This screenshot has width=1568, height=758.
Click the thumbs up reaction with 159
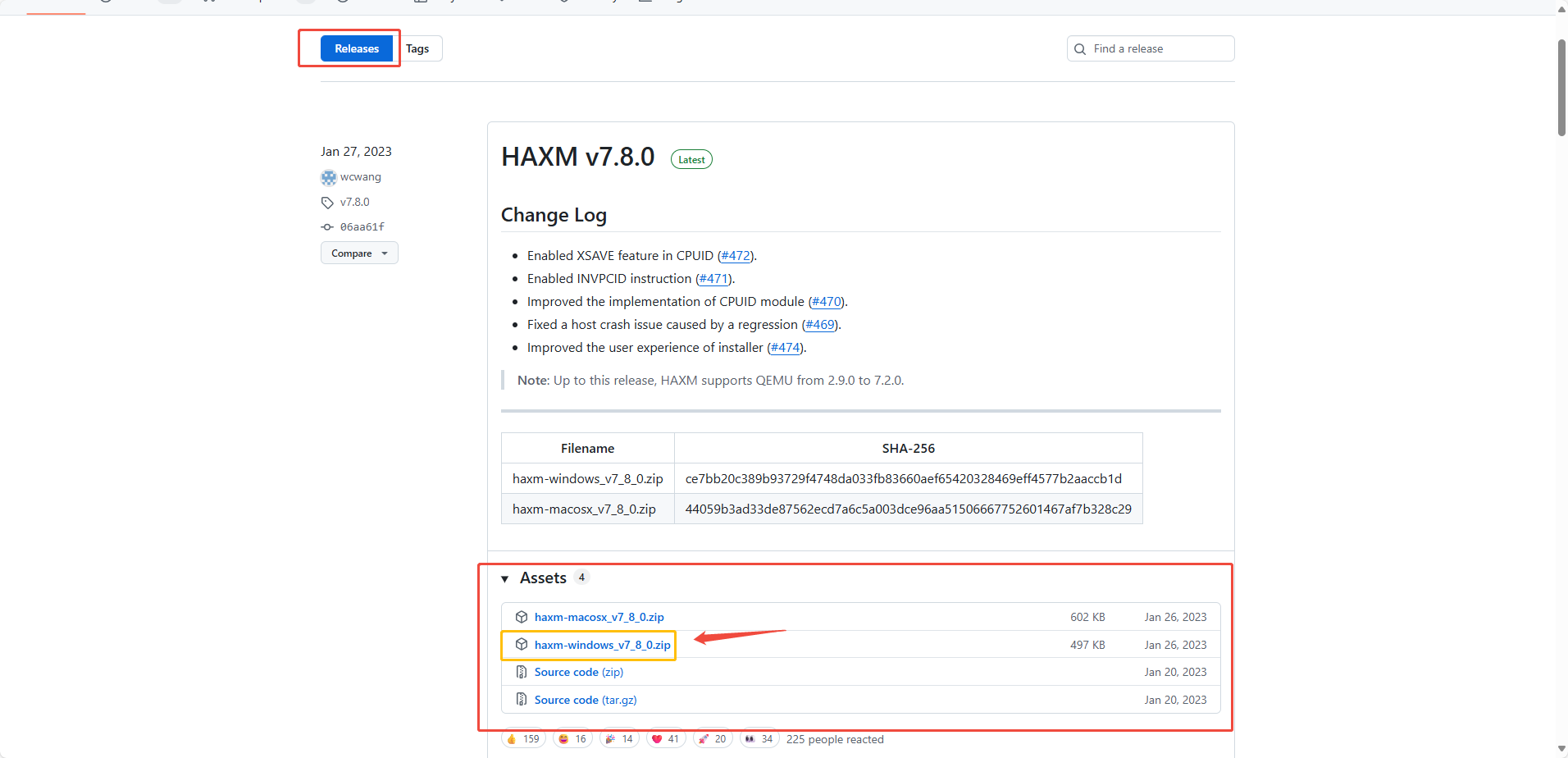523,739
